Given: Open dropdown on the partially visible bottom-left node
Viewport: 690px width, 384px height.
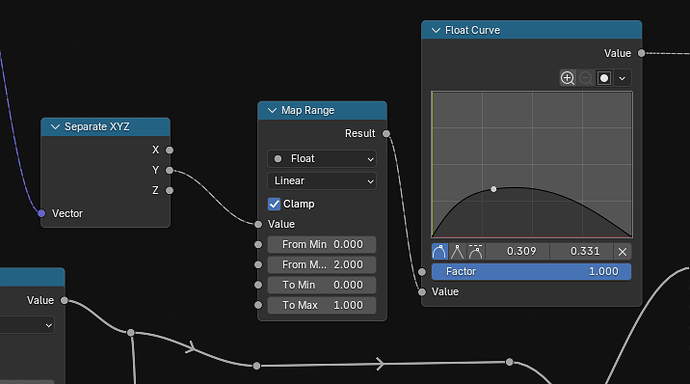Looking at the screenshot, I should 26,325.
